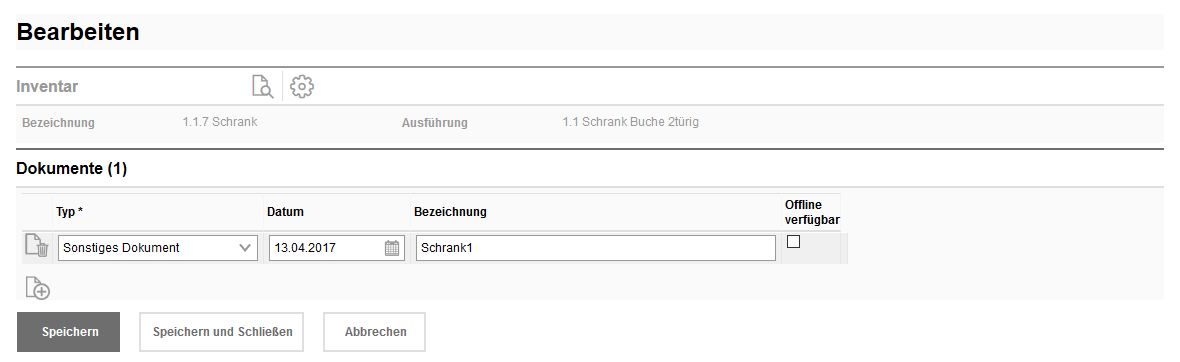The height and width of the screenshot is (362, 1180).
Task: Click the Offline verfügbar column header
Action: tap(812, 212)
